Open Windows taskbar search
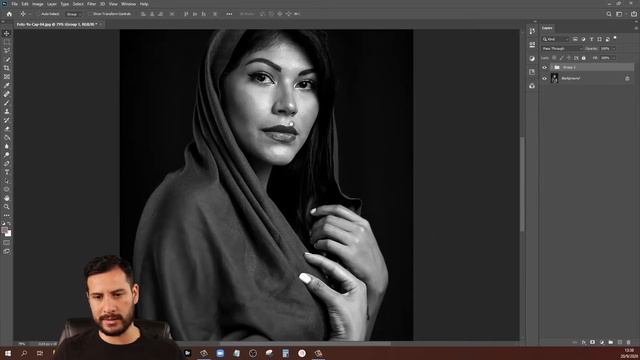 [24, 353]
